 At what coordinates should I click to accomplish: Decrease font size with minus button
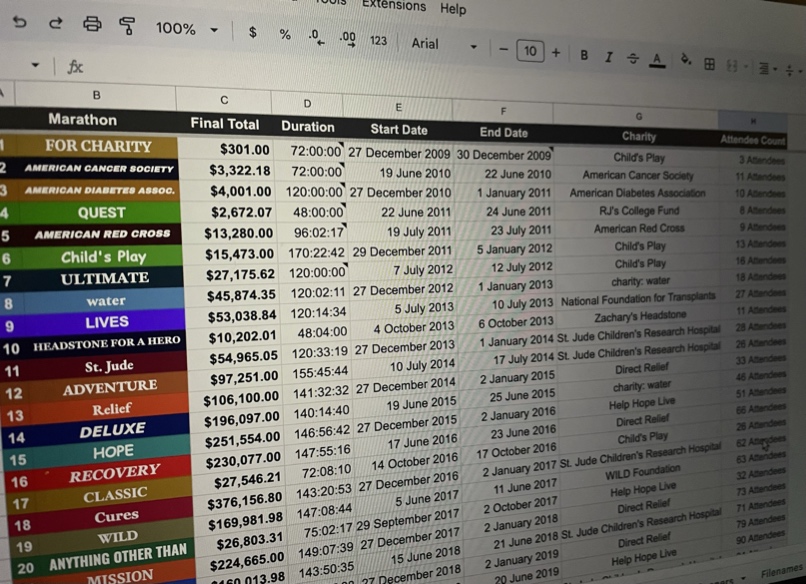point(504,49)
